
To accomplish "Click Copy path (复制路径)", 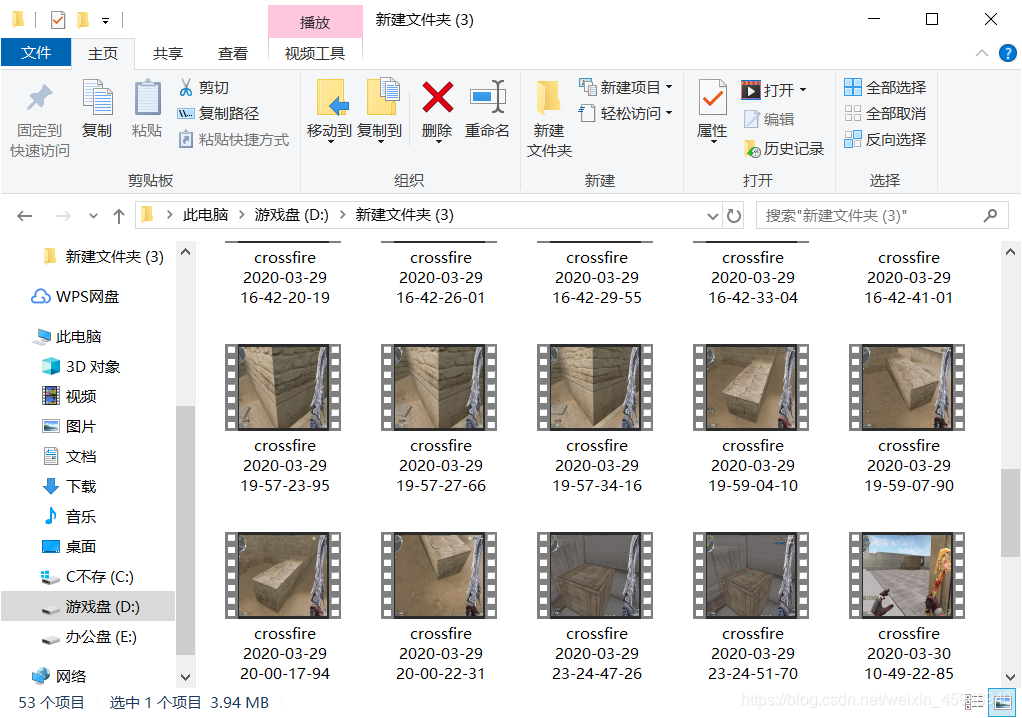I will [218, 113].
